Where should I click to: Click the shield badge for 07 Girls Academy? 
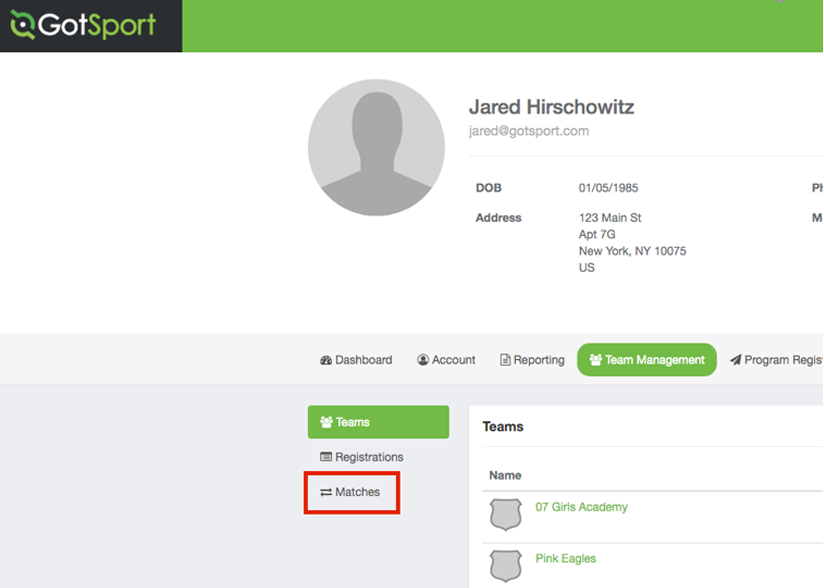[x=504, y=511]
